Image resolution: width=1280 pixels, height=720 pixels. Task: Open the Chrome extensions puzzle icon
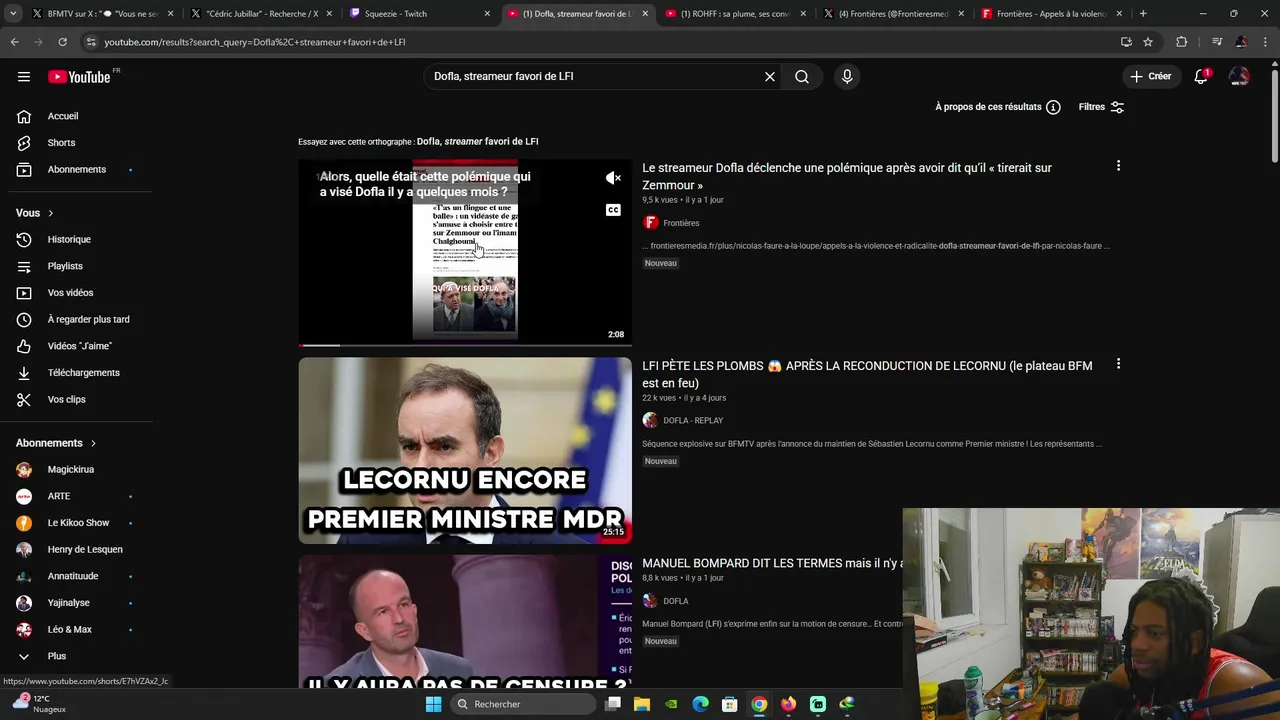tap(1181, 42)
